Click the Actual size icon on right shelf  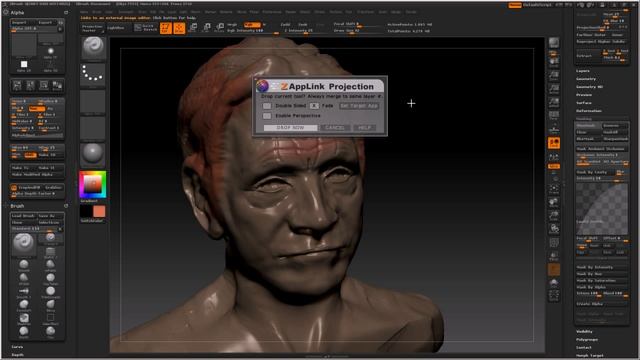(x=554, y=89)
